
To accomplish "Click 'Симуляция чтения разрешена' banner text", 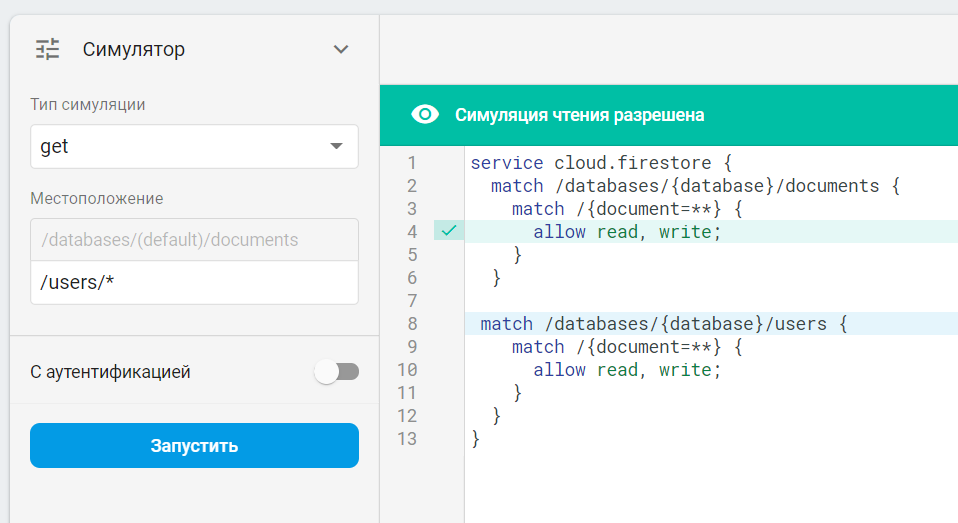I will [x=579, y=115].
